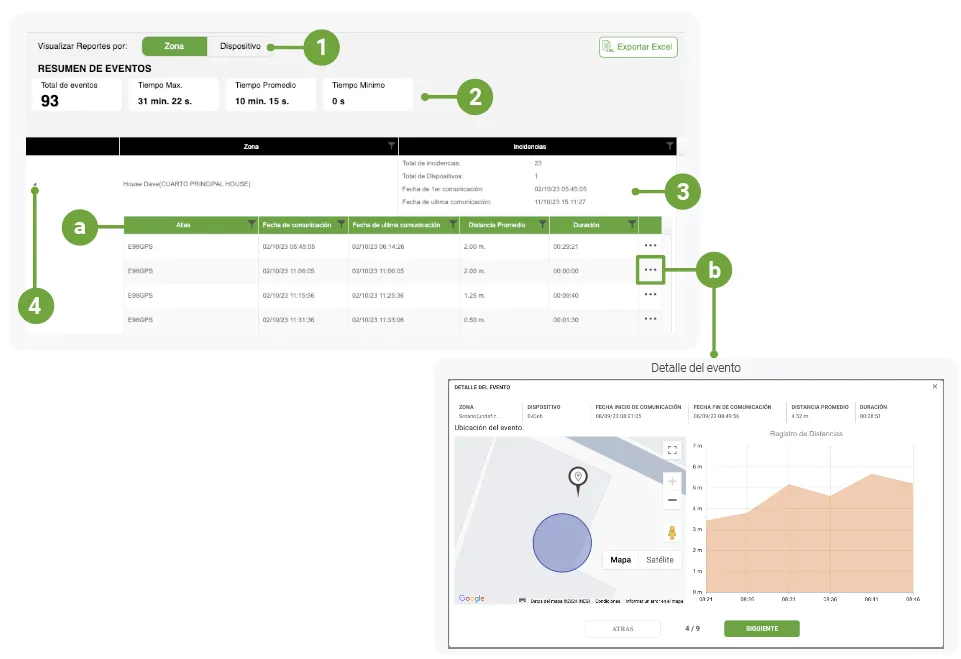The width and height of the screenshot is (961, 659).
Task: Zoom out on the event map
Action: pos(672,501)
